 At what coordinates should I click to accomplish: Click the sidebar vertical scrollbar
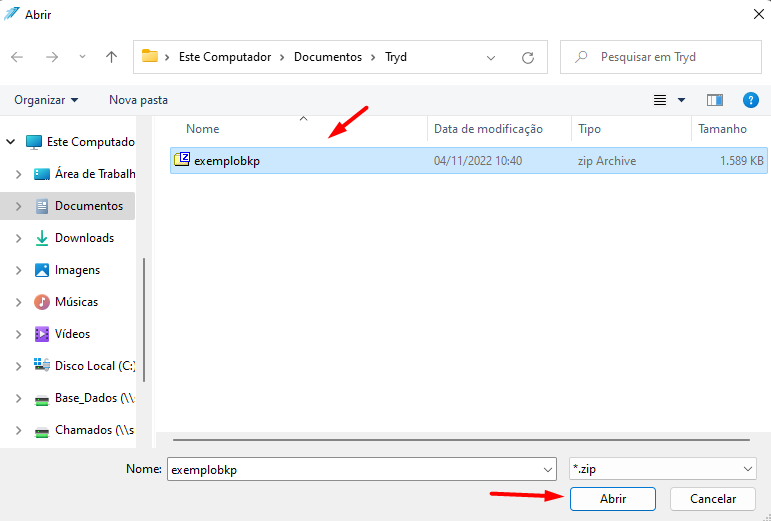[x=144, y=320]
